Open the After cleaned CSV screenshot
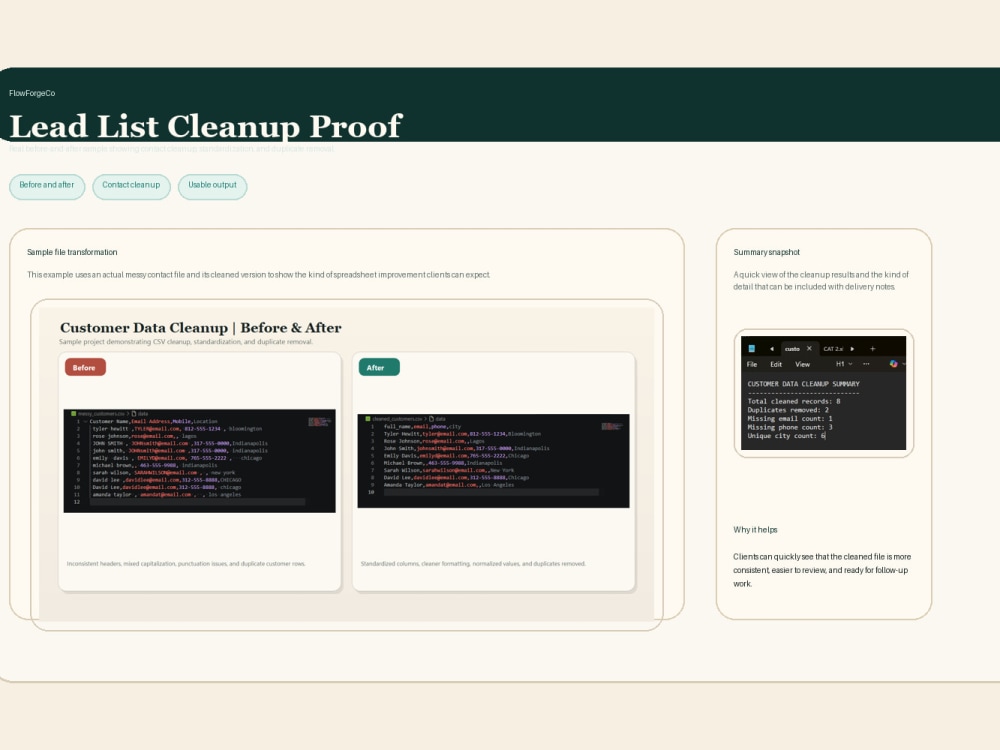1000x750 pixels. tap(494, 460)
